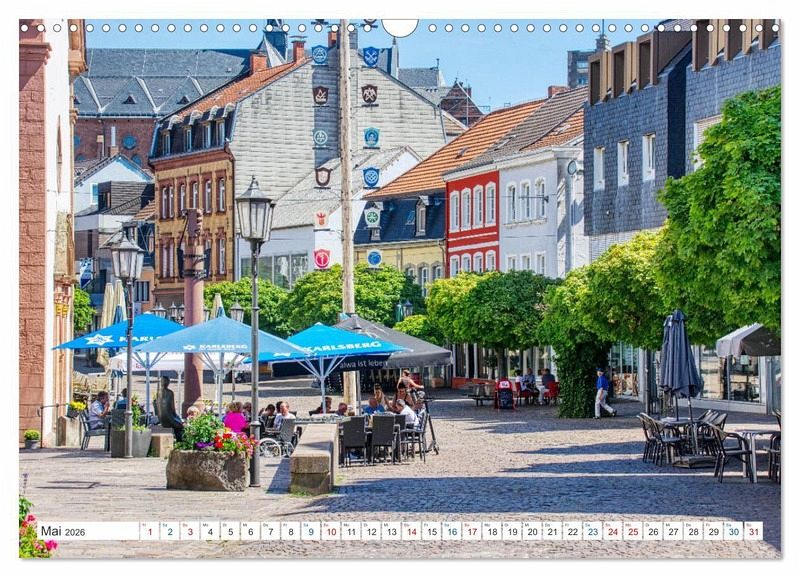Select day 29 in the calendar strip
The width and height of the screenshot is (800, 577).
(714, 531)
